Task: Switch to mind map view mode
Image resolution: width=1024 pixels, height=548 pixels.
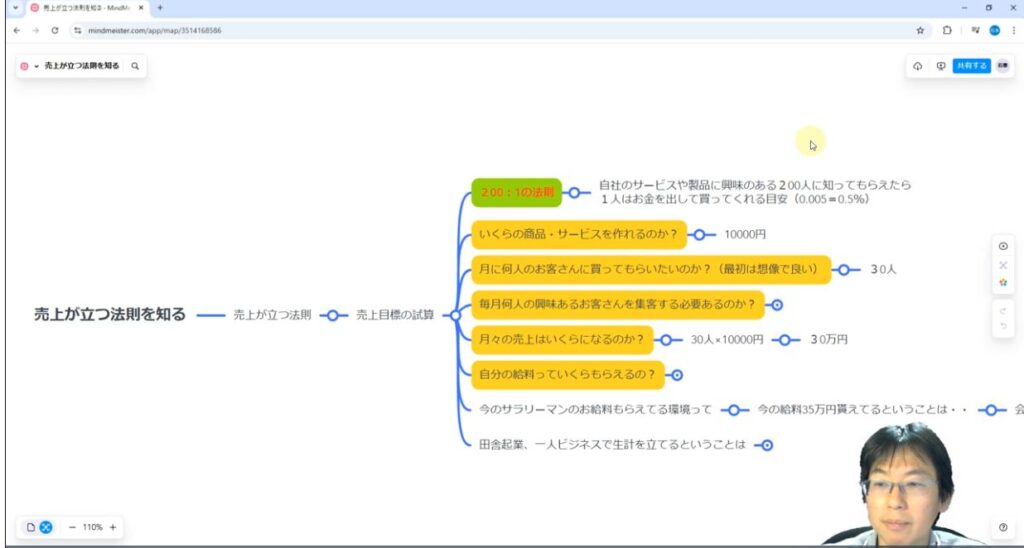Action: (x=46, y=527)
